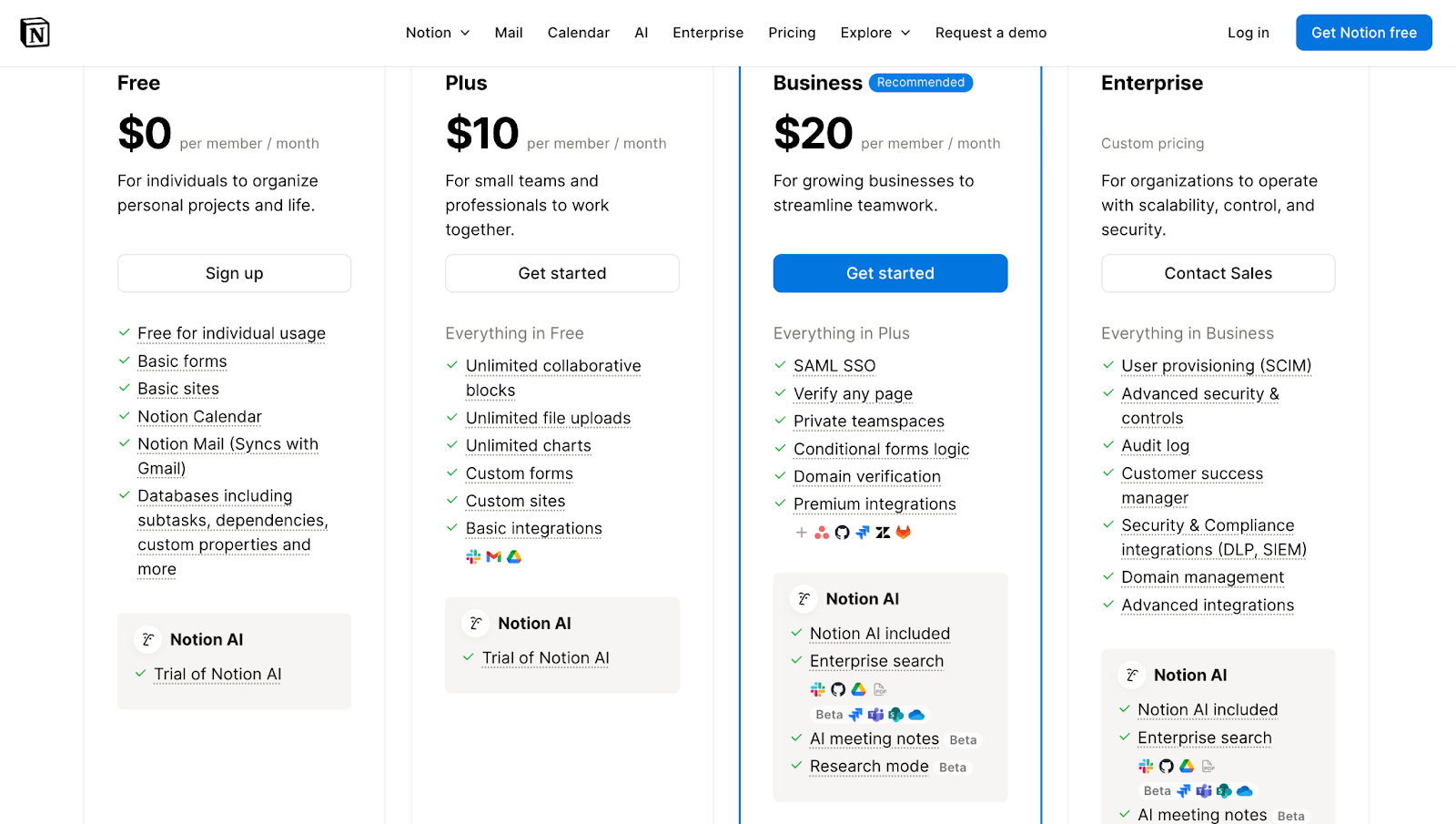Open Calendar from the top navigation
The image size is (1456, 824).
[x=579, y=33]
